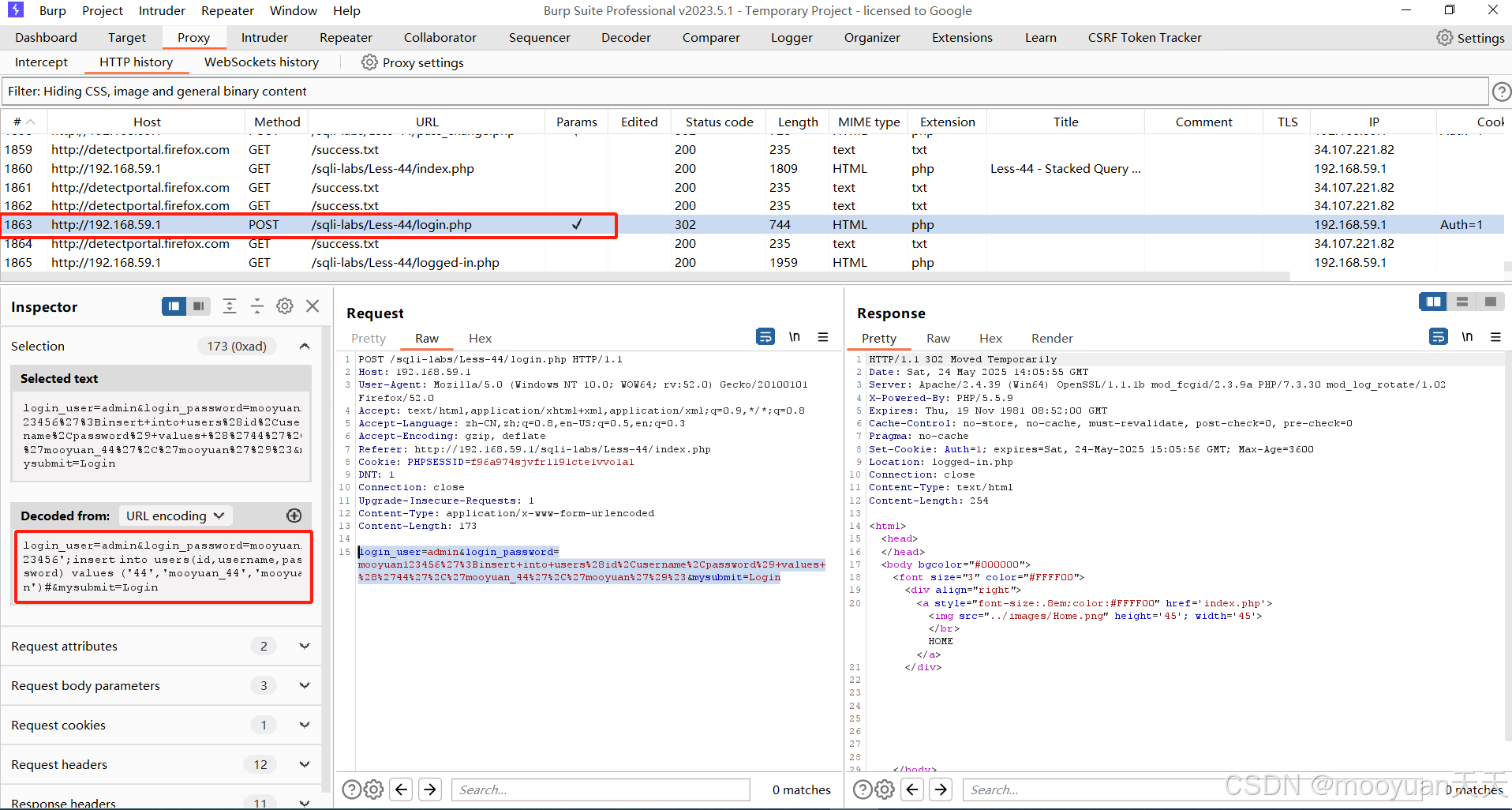Close the Inspector panel
This screenshot has width=1512, height=810.
click(x=313, y=306)
